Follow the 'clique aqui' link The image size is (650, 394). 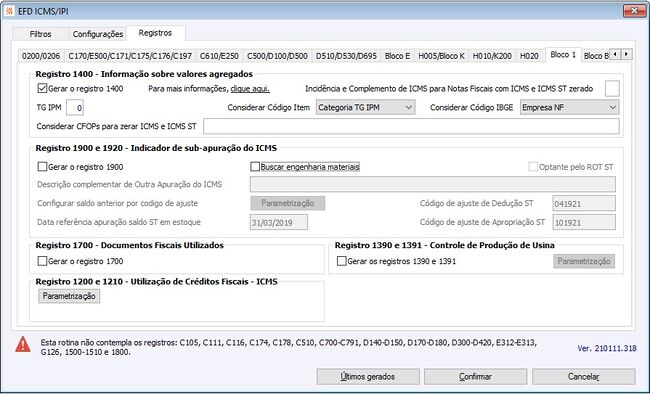tap(250, 88)
